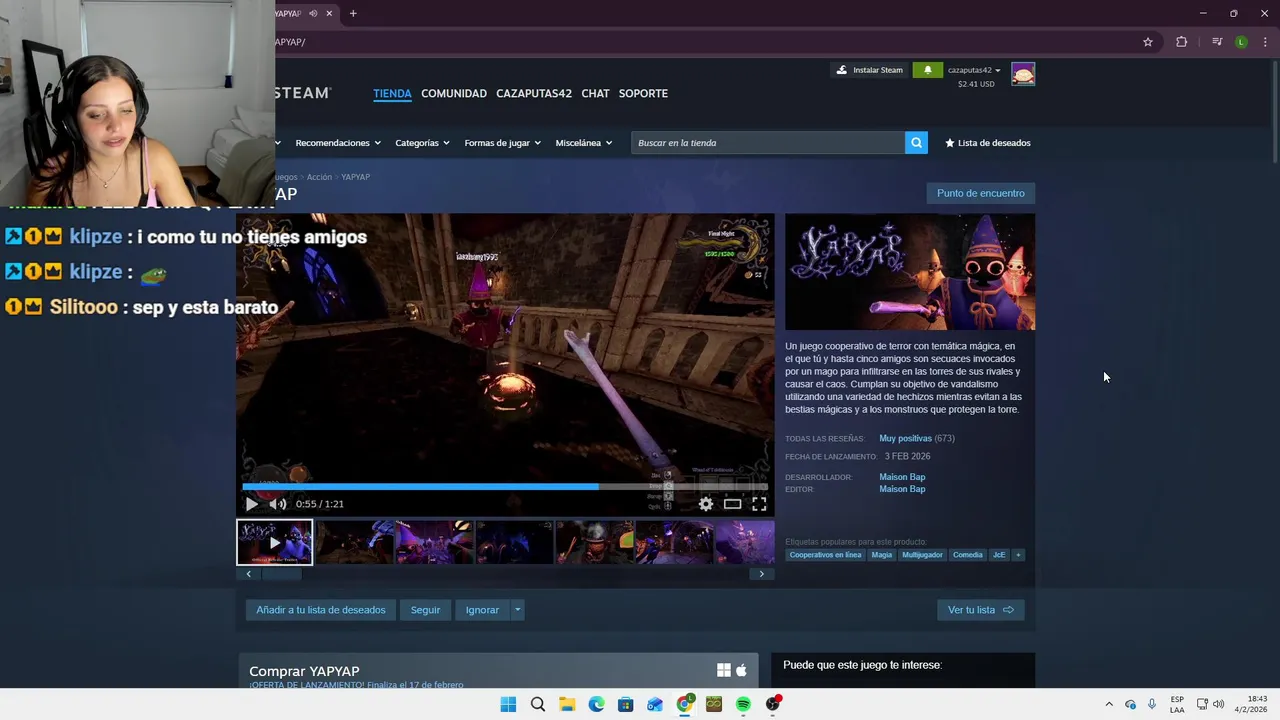Select the third screenshot thumbnail
Viewport: 1280px width, 720px height.
coord(435,542)
